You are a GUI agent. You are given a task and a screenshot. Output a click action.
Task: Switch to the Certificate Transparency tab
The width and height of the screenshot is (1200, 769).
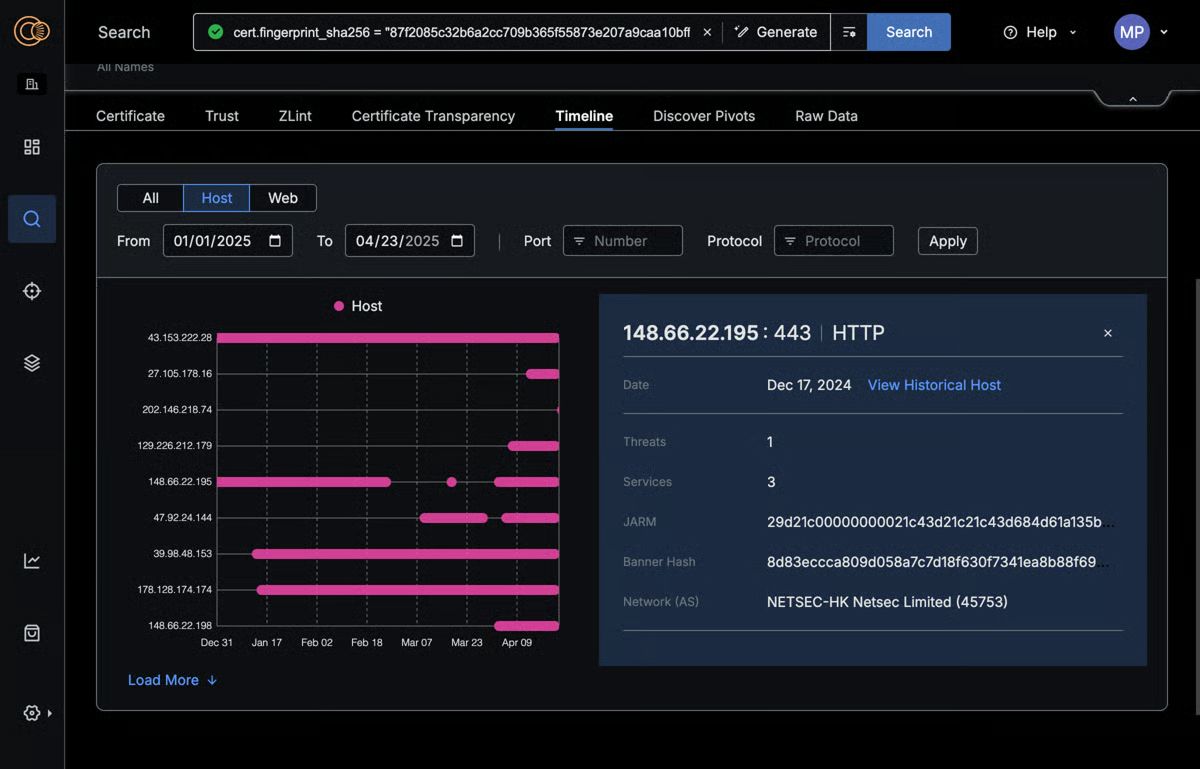click(432, 116)
